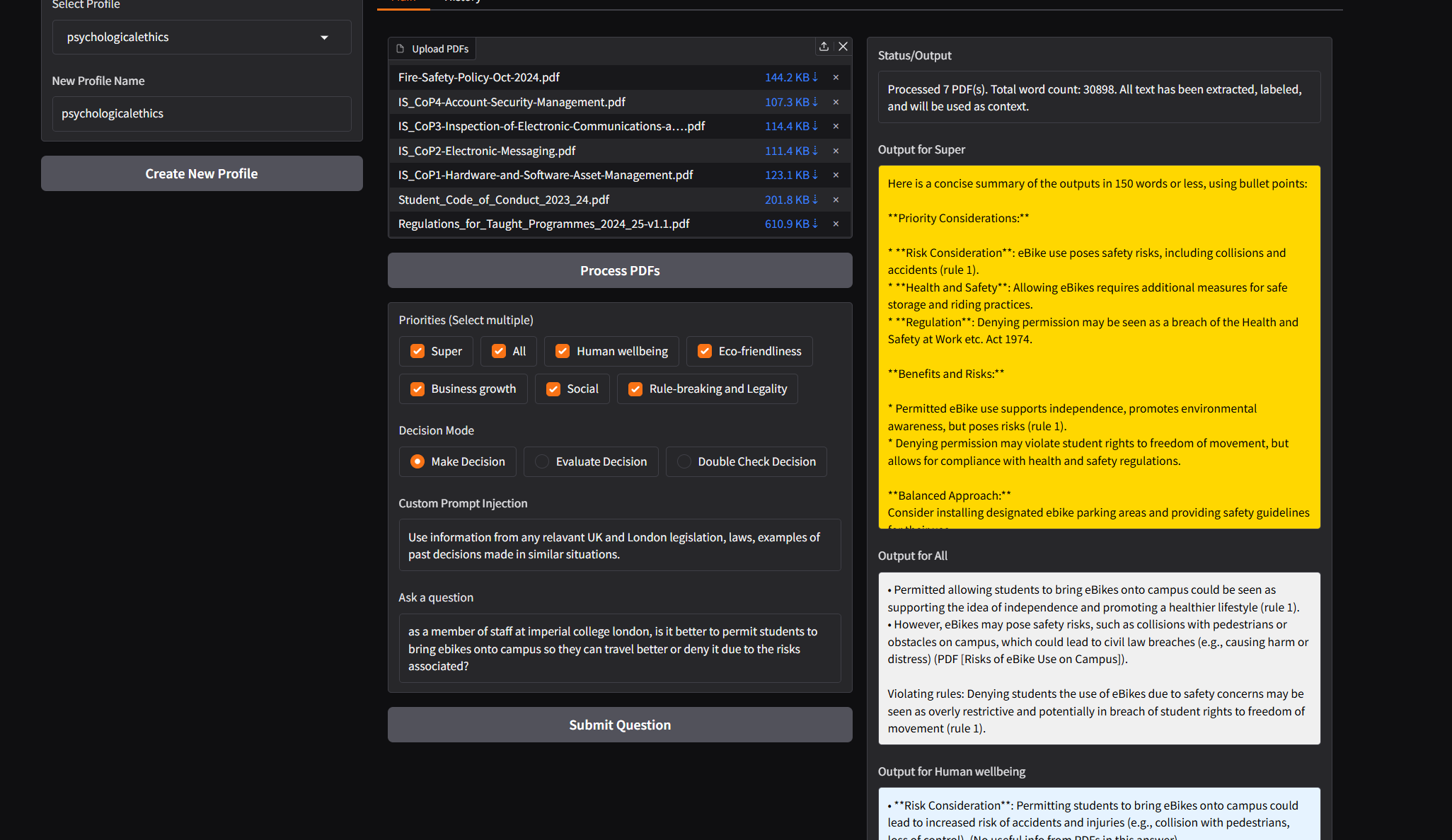The width and height of the screenshot is (1452, 840).
Task: Toggle the Eco-friendliness checkbox
Action: coord(705,352)
